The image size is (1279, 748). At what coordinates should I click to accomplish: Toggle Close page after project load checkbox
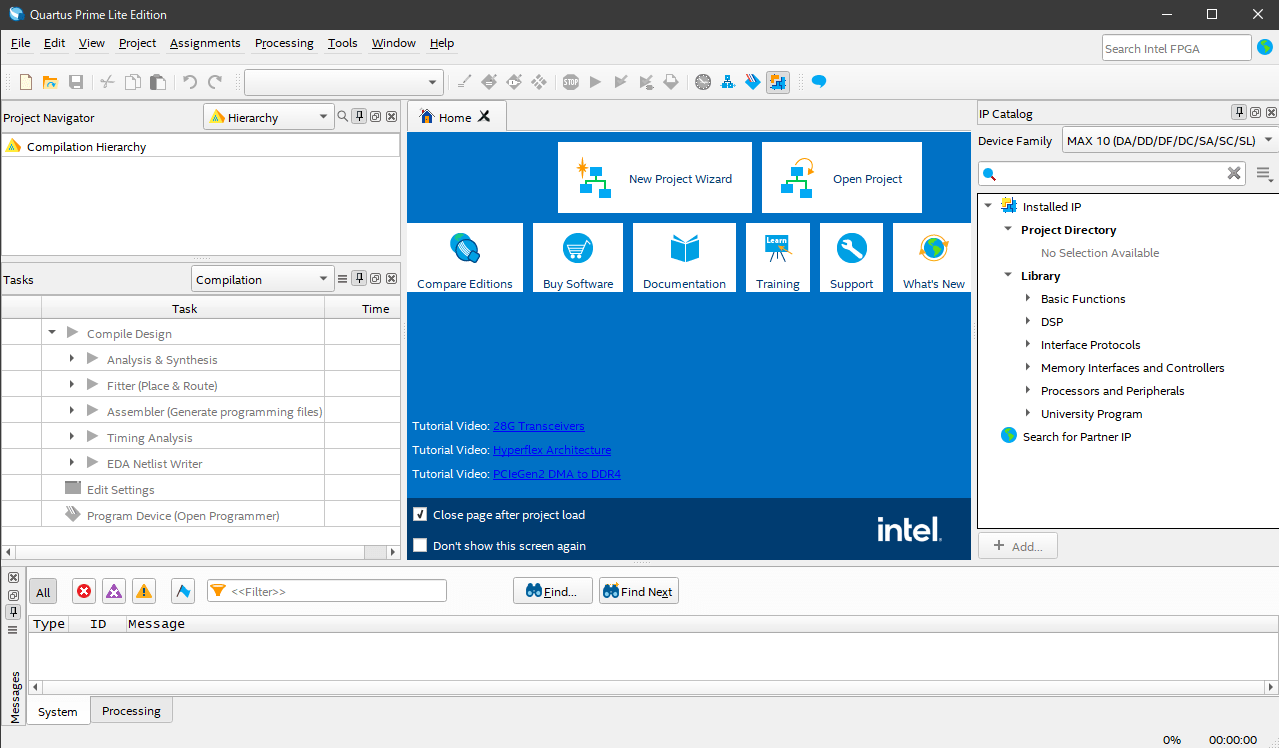point(420,514)
